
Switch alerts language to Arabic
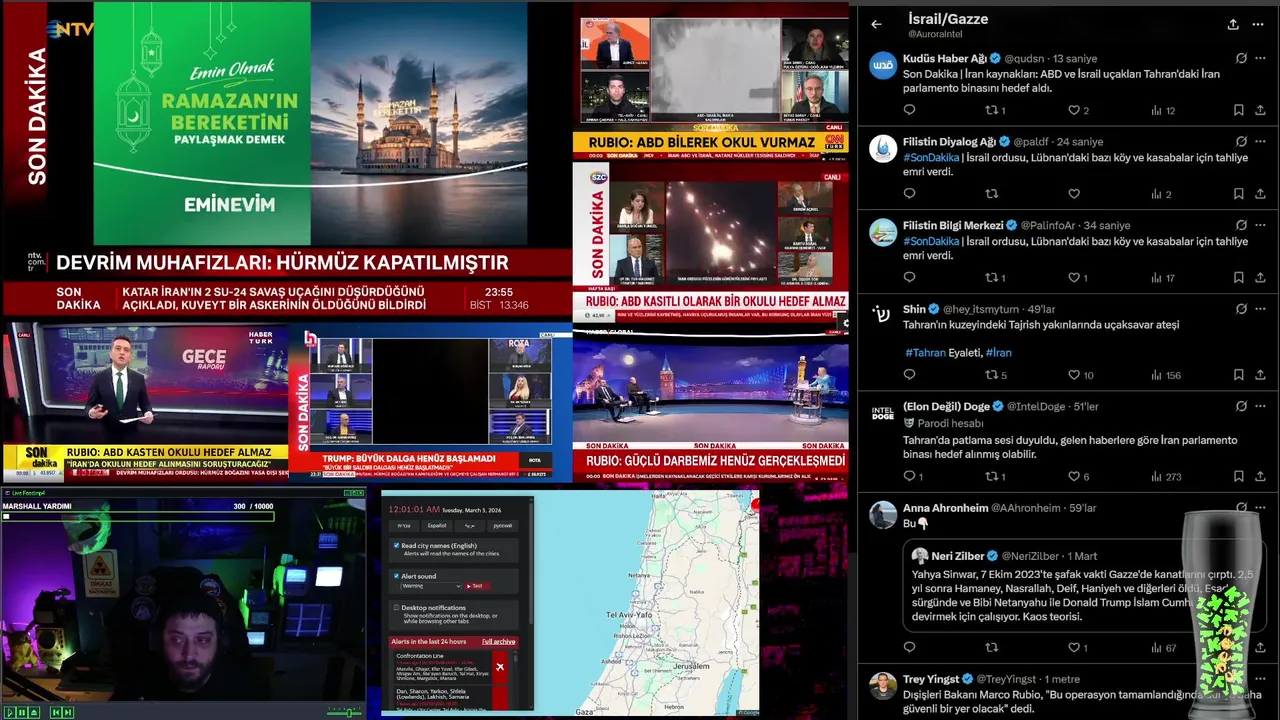tap(470, 525)
